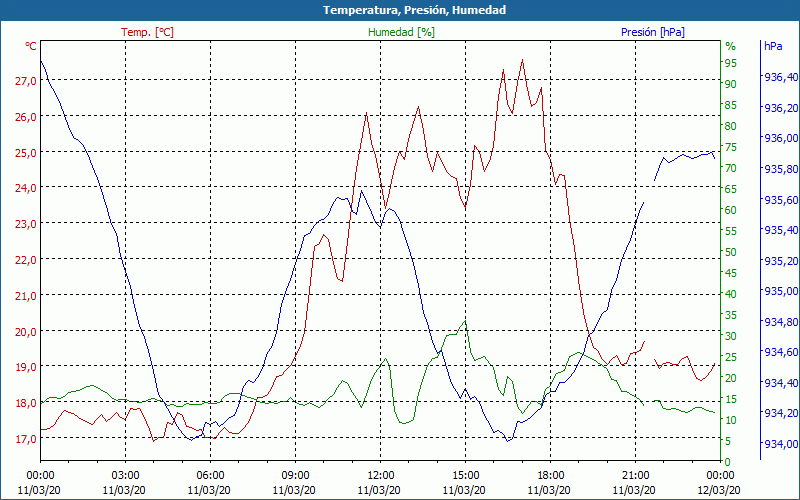Viewport: 800px width, 500px height.
Task: Click the chart title 'Temperatura, Presión, Humedad'
Action: point(414,10)
